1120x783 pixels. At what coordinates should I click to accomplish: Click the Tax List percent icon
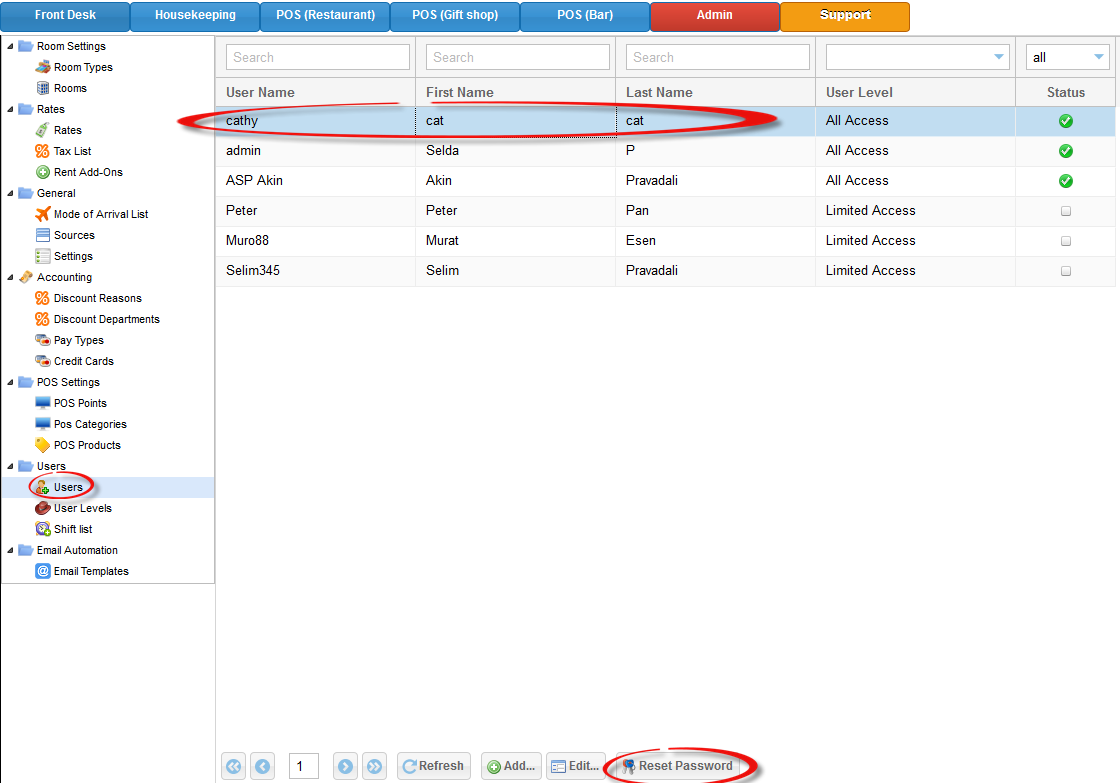click(x=42, y=151)
